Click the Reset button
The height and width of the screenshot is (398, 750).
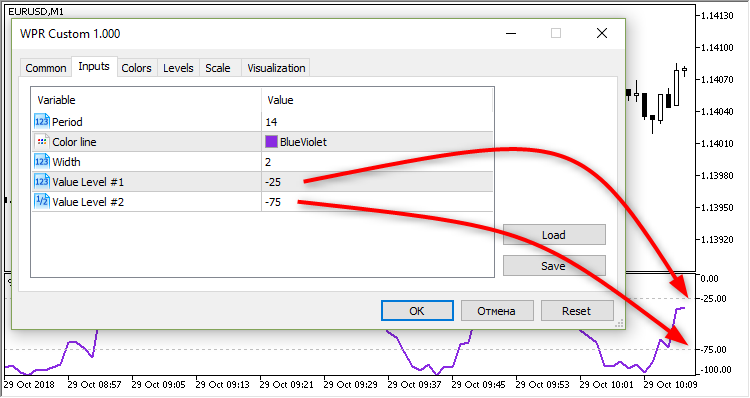coord(576,311)
